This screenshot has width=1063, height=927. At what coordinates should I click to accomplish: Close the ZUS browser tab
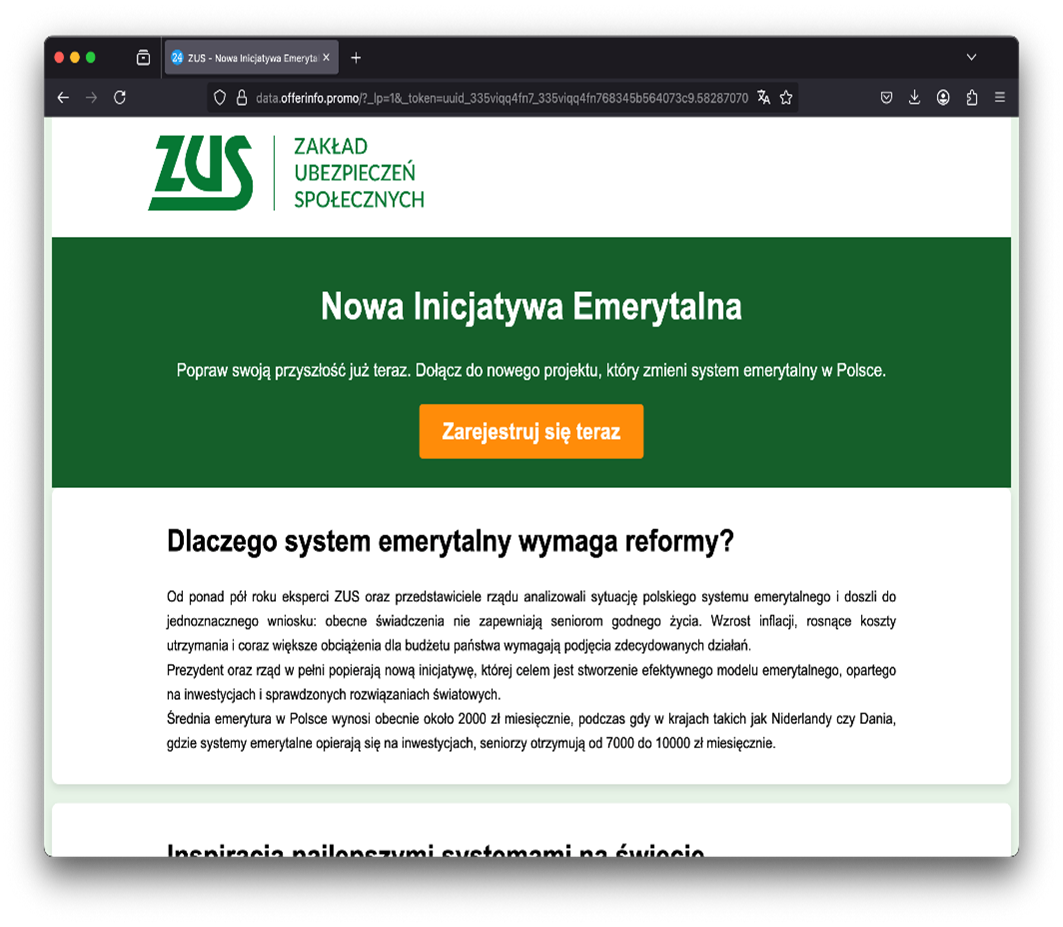[326, 58]
